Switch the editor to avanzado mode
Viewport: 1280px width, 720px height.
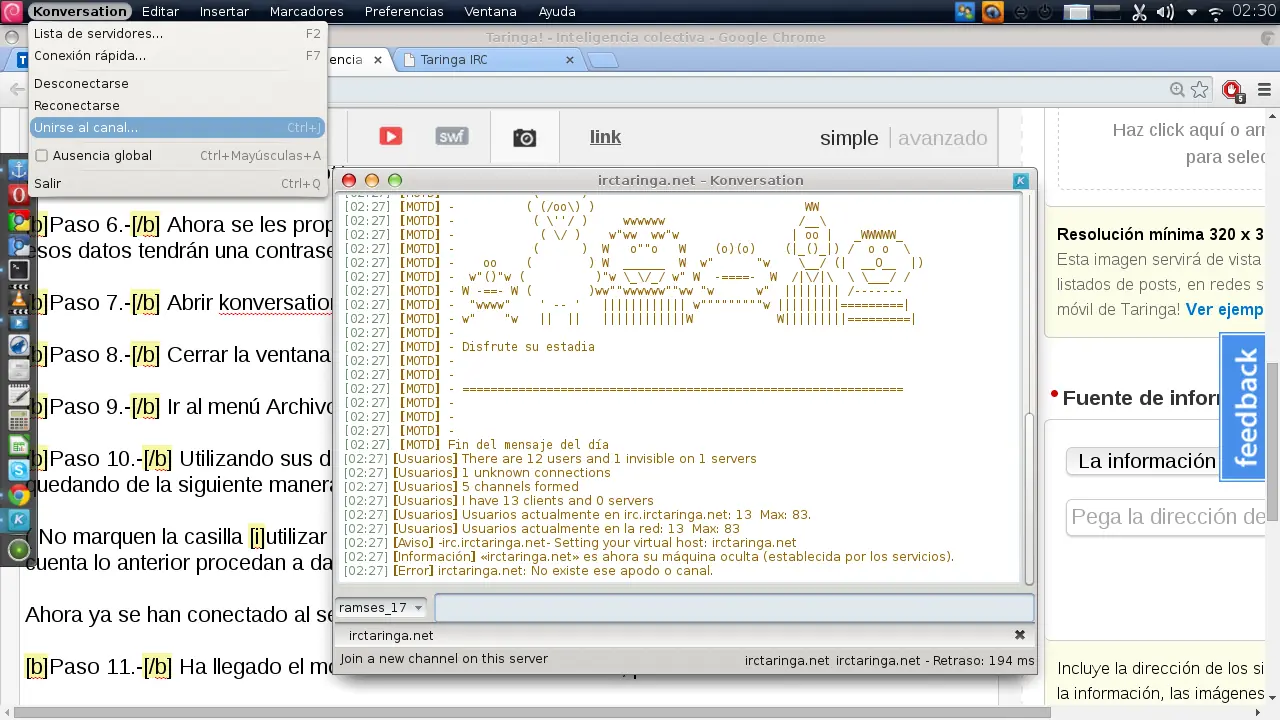tap(942, 138)
